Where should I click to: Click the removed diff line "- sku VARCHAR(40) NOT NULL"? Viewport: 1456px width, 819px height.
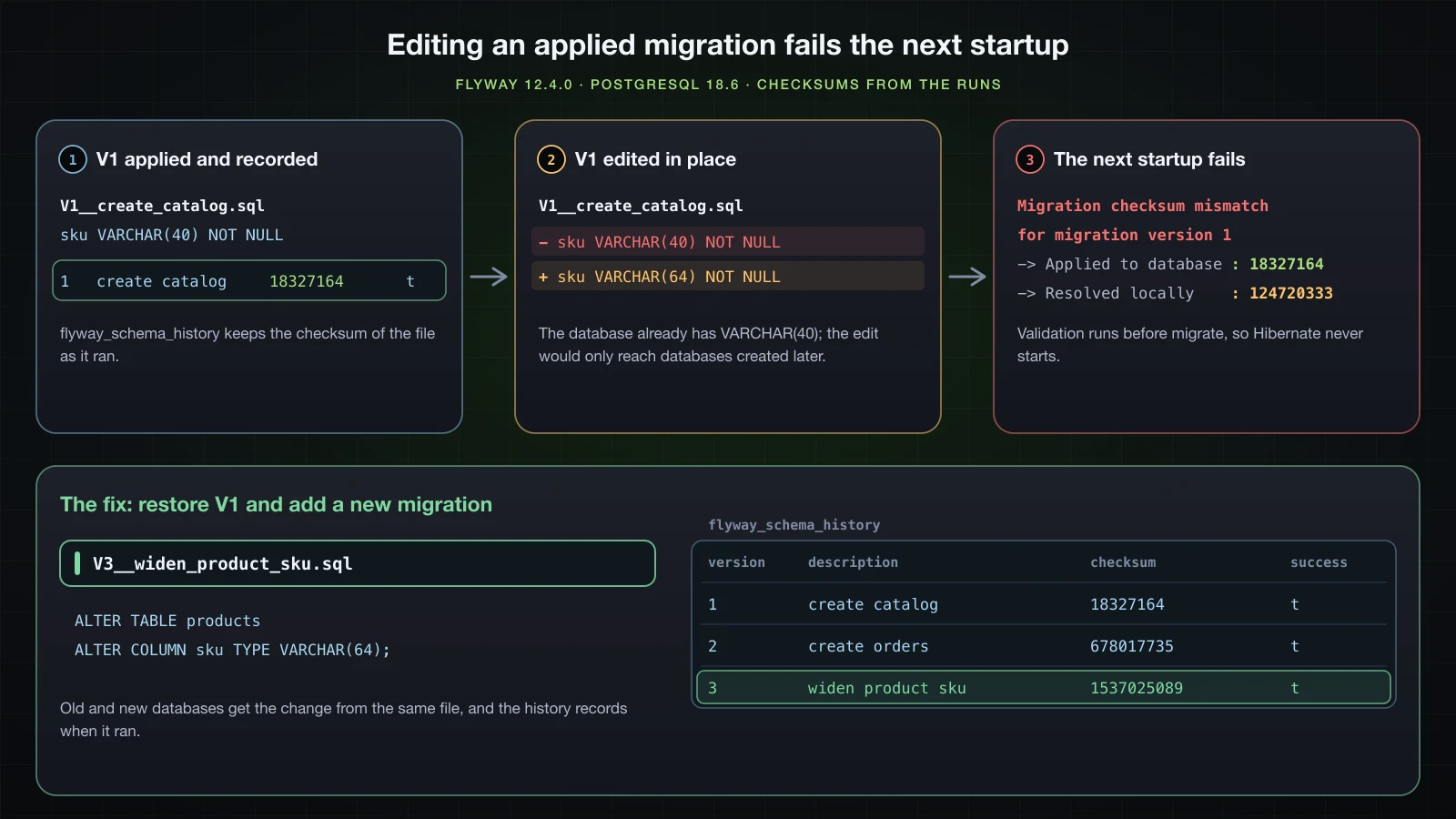coord(728,241)
